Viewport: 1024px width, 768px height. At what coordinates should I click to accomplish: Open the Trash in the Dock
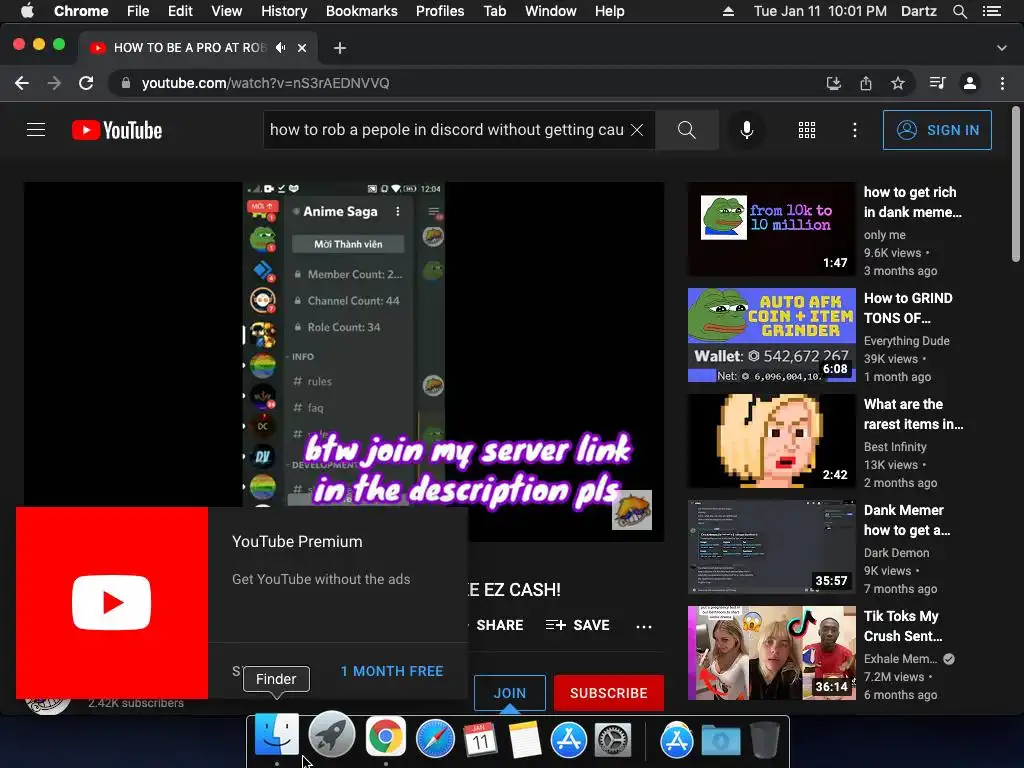tap(764, 739)
